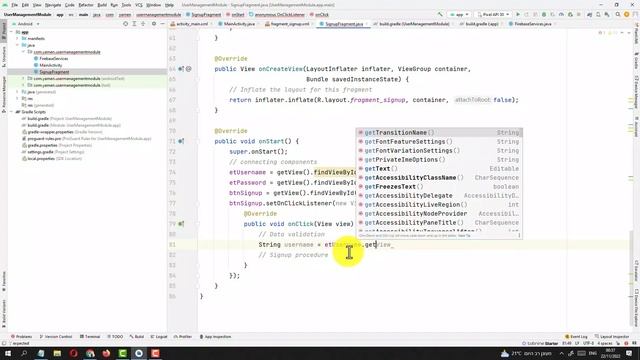The image size is (640, 360).
Task: Open the notification center on taskbar
Action: point(629,353)
